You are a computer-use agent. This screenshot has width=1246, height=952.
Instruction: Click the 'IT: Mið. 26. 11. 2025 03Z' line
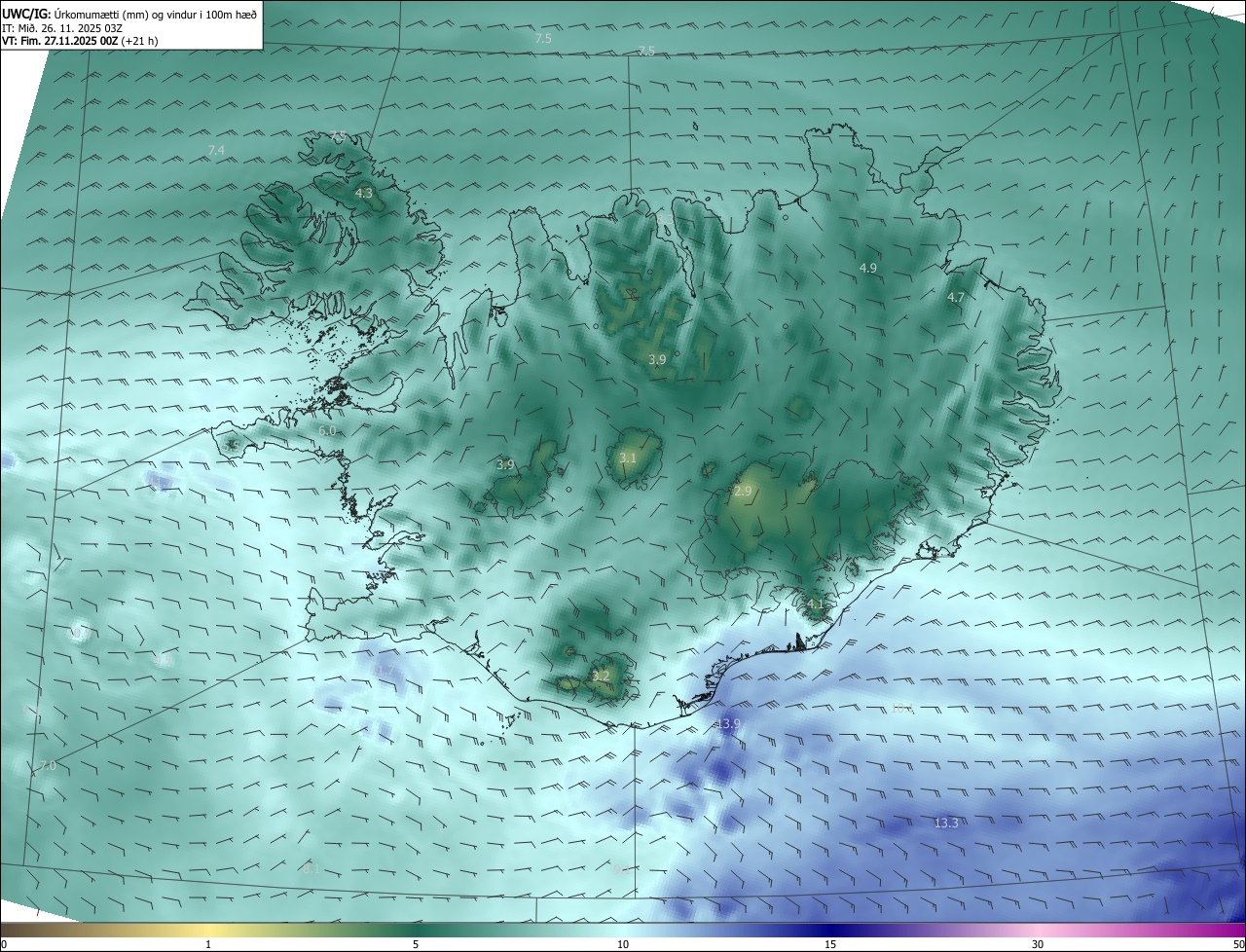click(61, 28)
